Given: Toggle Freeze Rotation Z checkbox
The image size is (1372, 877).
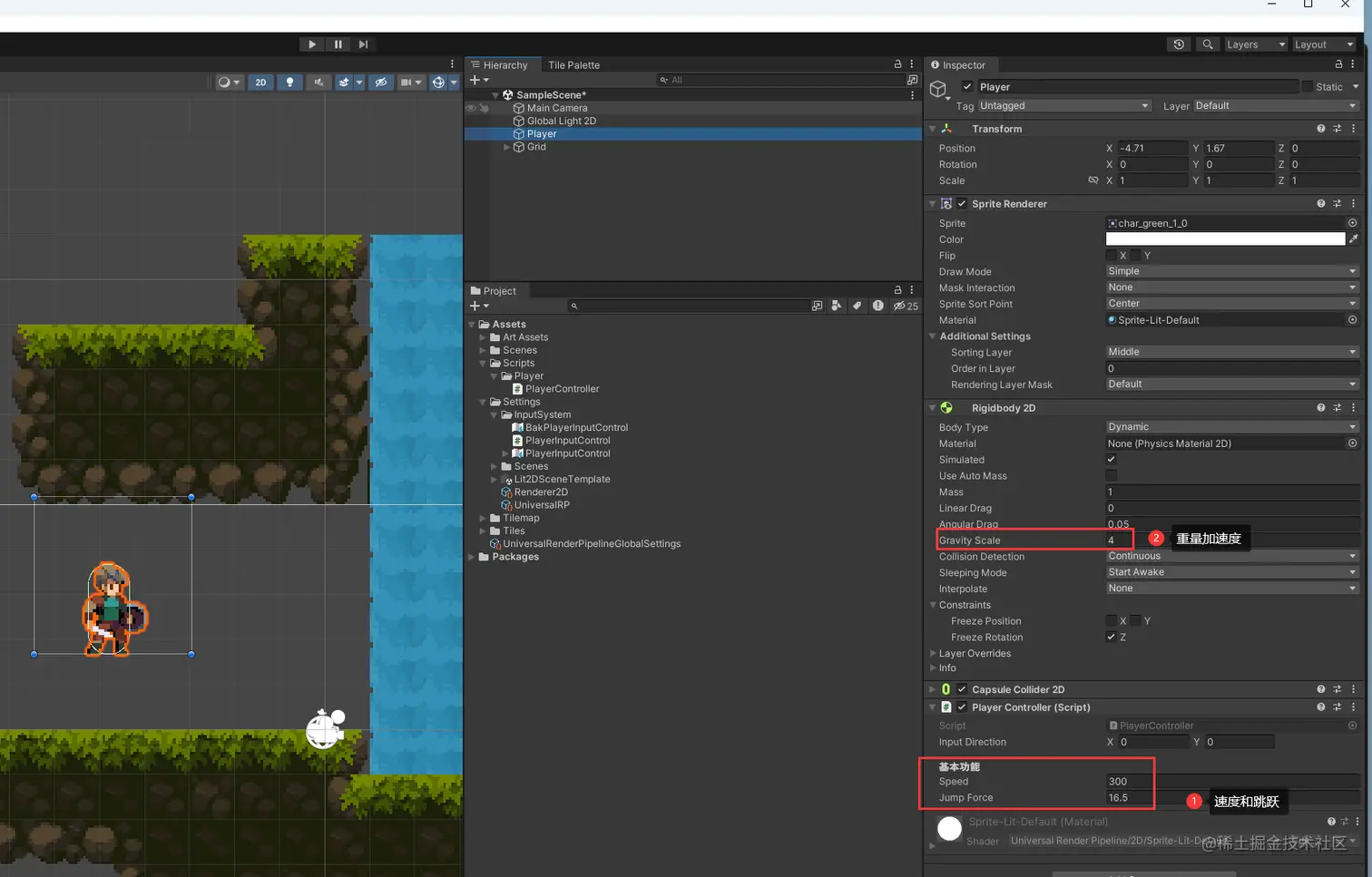Looking at the screenshot, I should point(1111,638).
